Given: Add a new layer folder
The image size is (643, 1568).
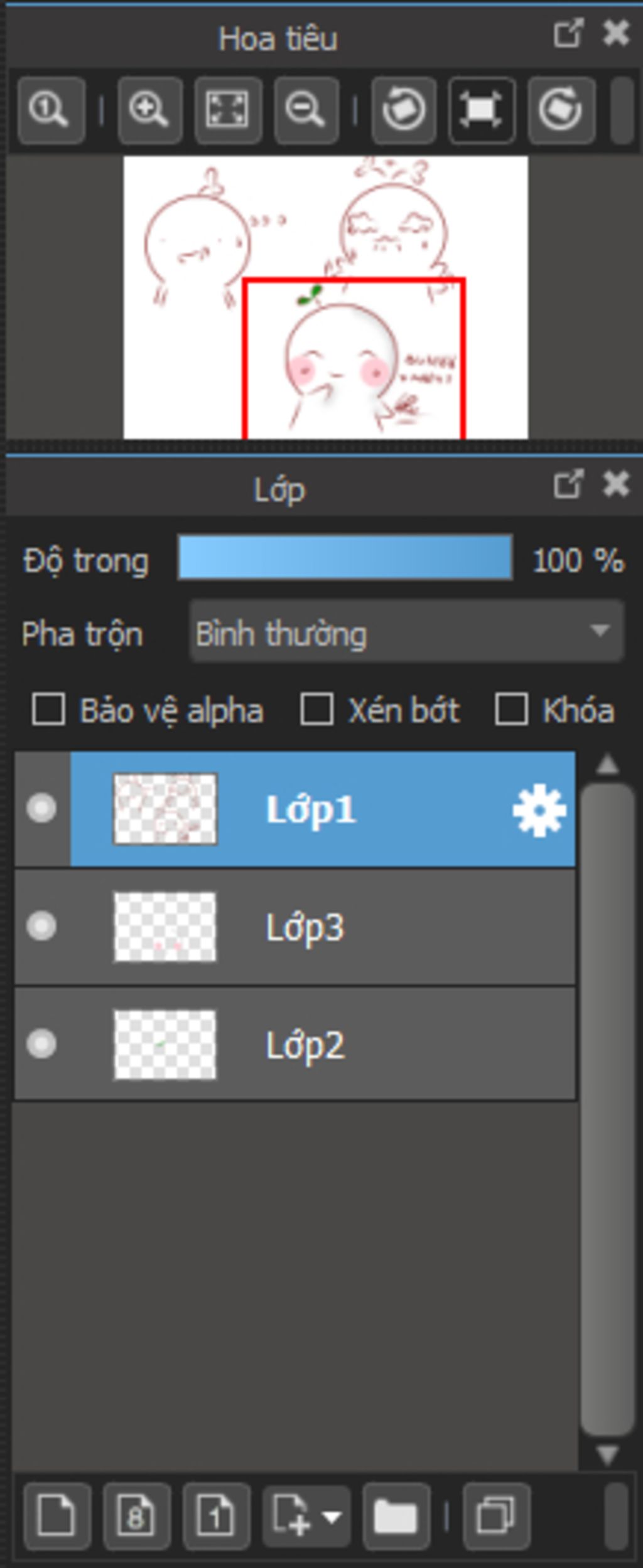Looking at the screenshot, I should pyautogui.click(x=396, y=1516).
